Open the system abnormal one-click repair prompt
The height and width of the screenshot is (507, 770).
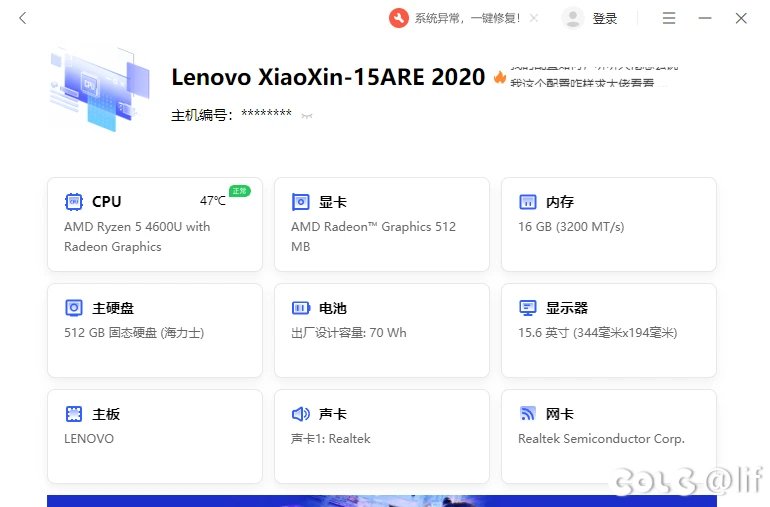coord(467,18)
